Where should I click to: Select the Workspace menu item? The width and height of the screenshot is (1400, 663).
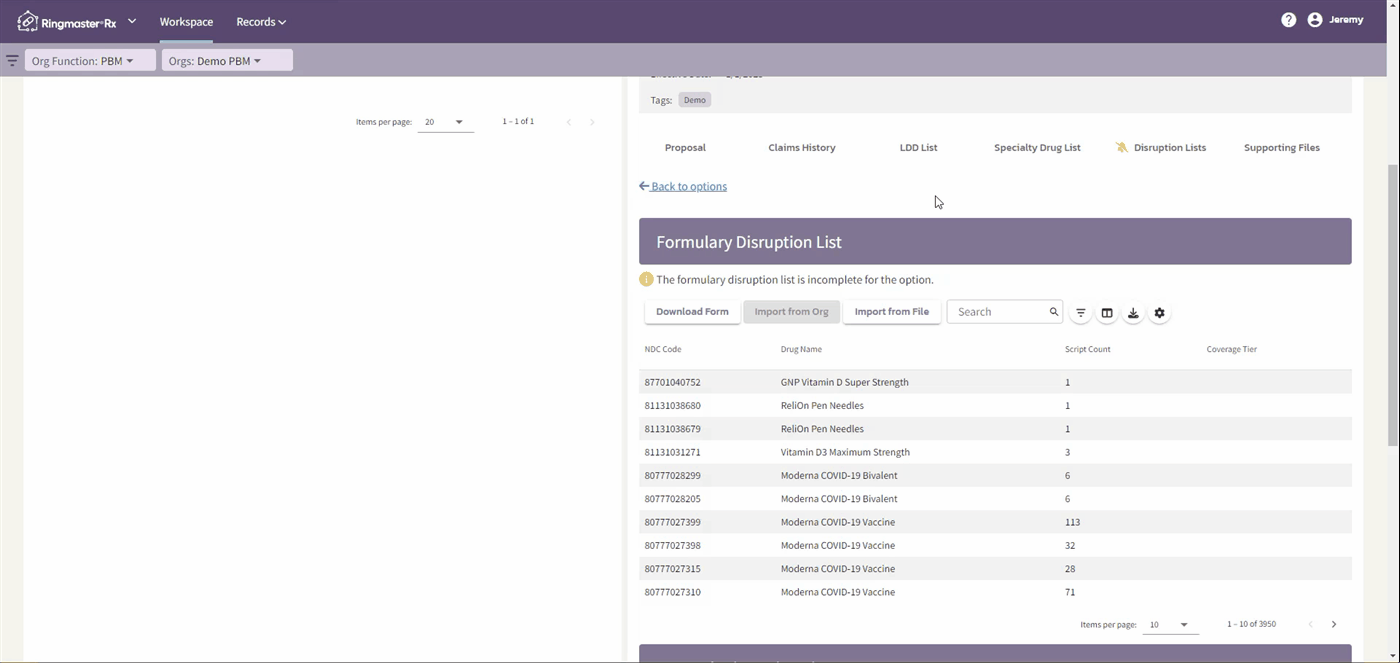pyautogui.click(x=186, y=22)
